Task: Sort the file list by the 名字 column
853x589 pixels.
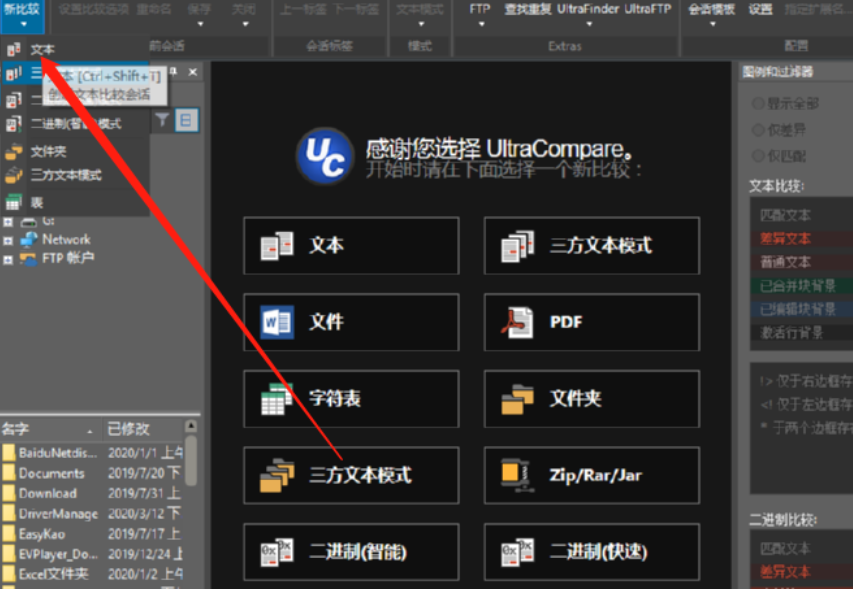Action: 51,429
